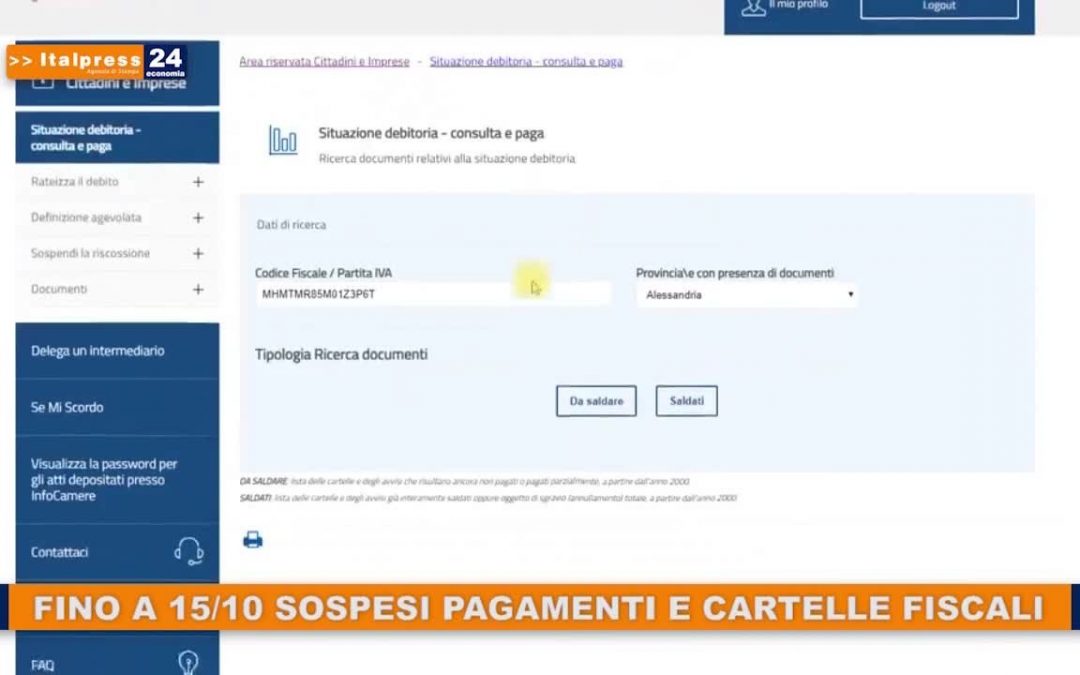Expand Documenti plus sign
This screenshot has width=1080, height=675.
point(198,289)
